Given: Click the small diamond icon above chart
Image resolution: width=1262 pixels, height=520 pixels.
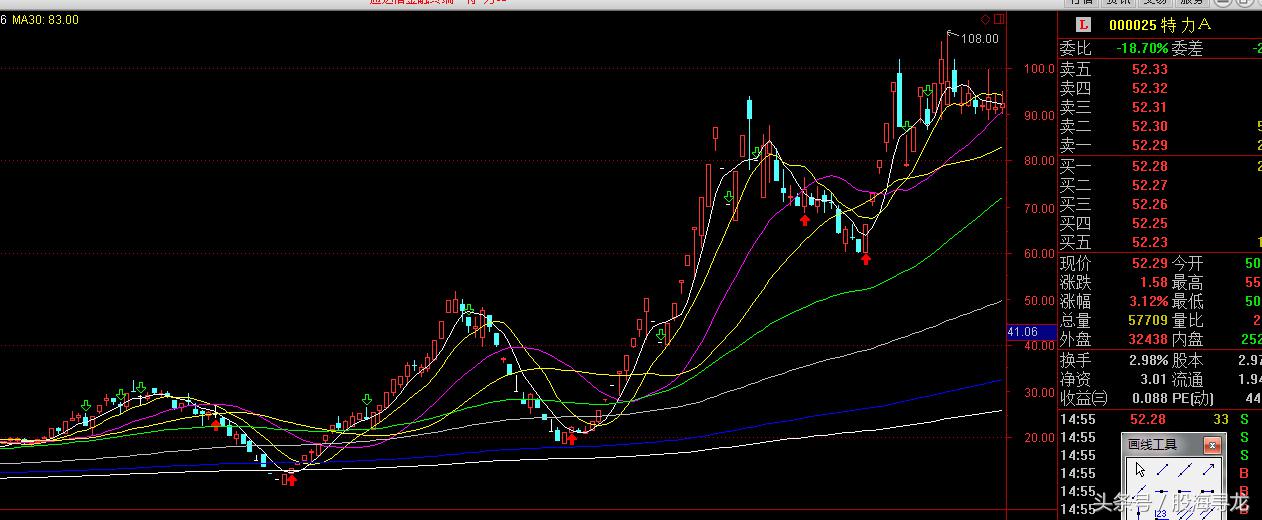Looking at the screenshot, I should (x=984, y=19).
